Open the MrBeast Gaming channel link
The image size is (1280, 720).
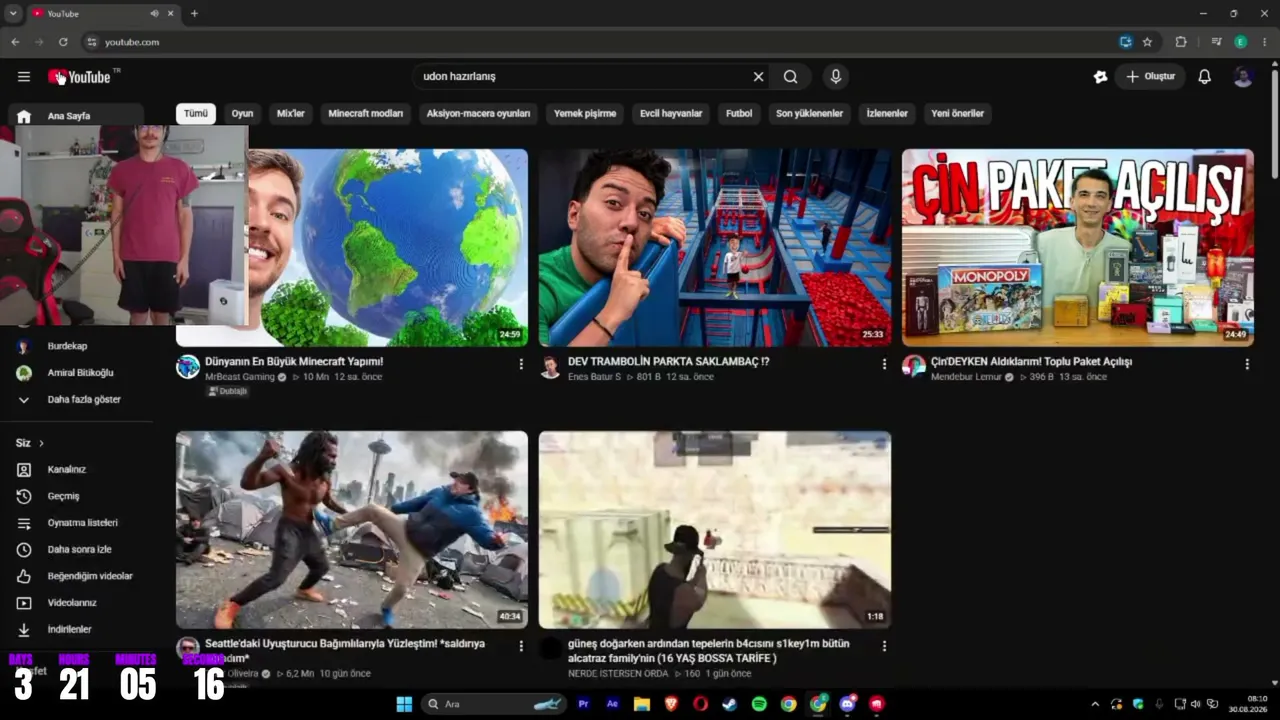coord(240,378)
